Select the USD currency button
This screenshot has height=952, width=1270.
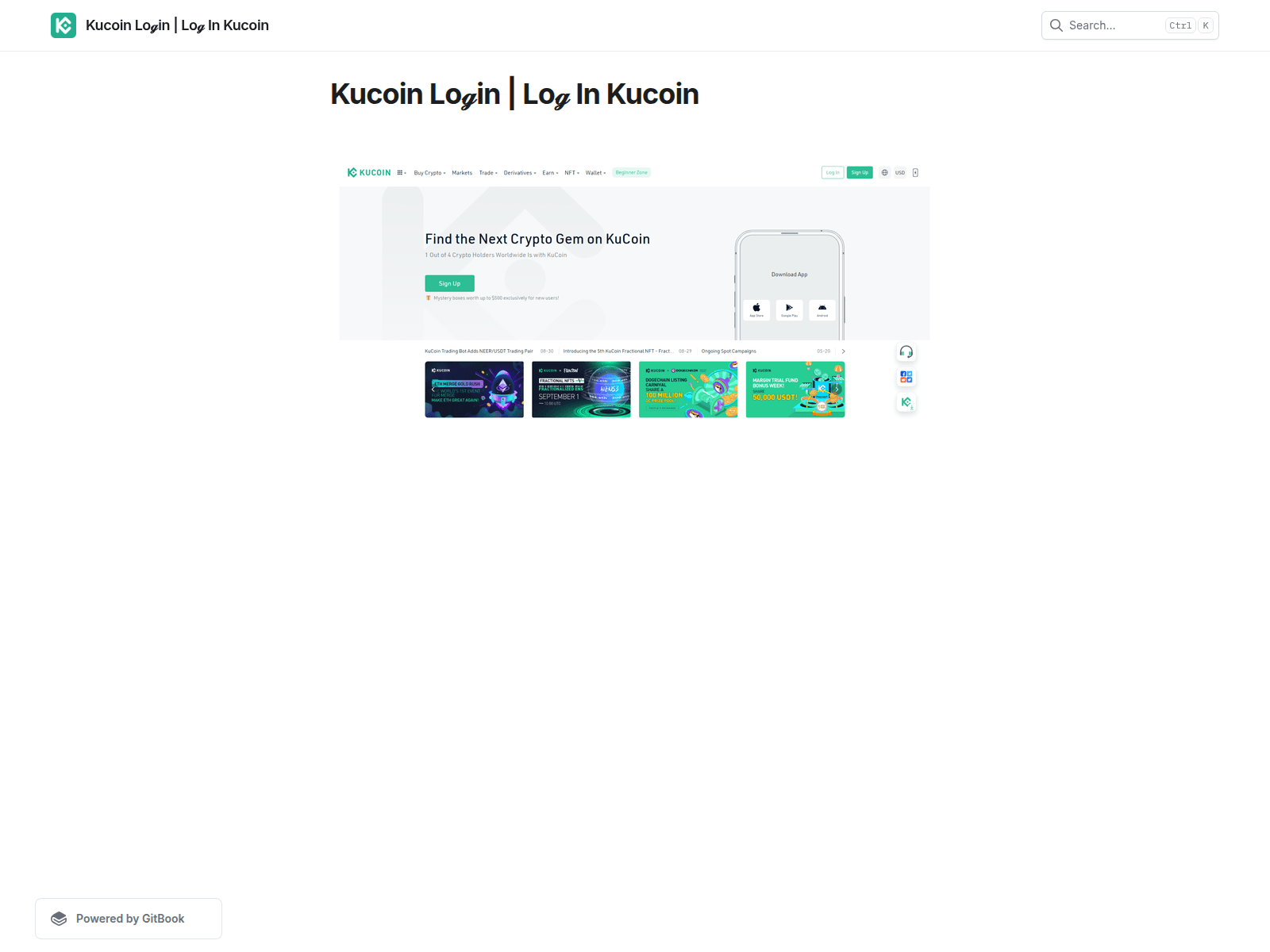(900, 172)
